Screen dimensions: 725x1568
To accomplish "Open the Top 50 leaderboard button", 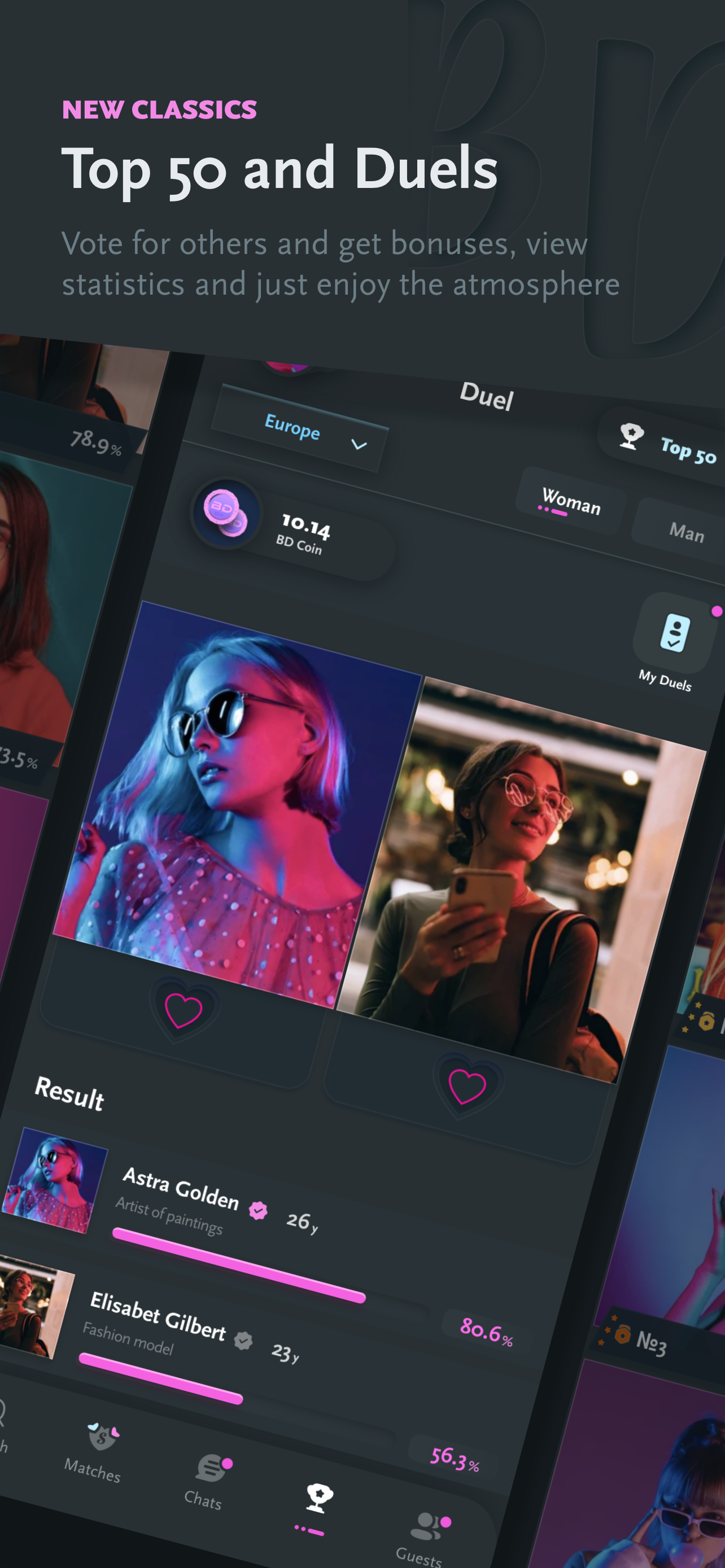I will (x=663, y=444).
